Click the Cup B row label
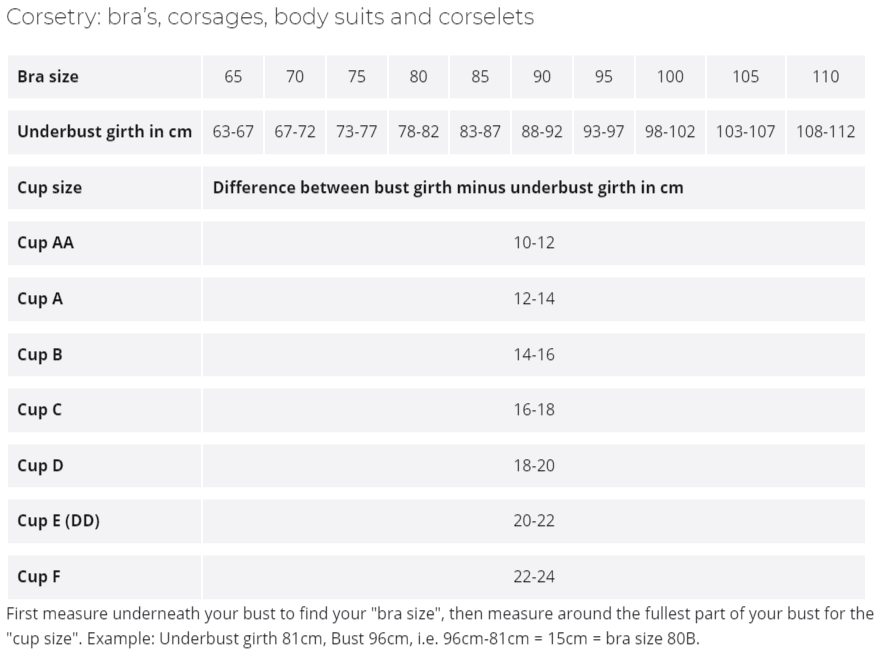The image size is (881, 652). tap(40, 354)
